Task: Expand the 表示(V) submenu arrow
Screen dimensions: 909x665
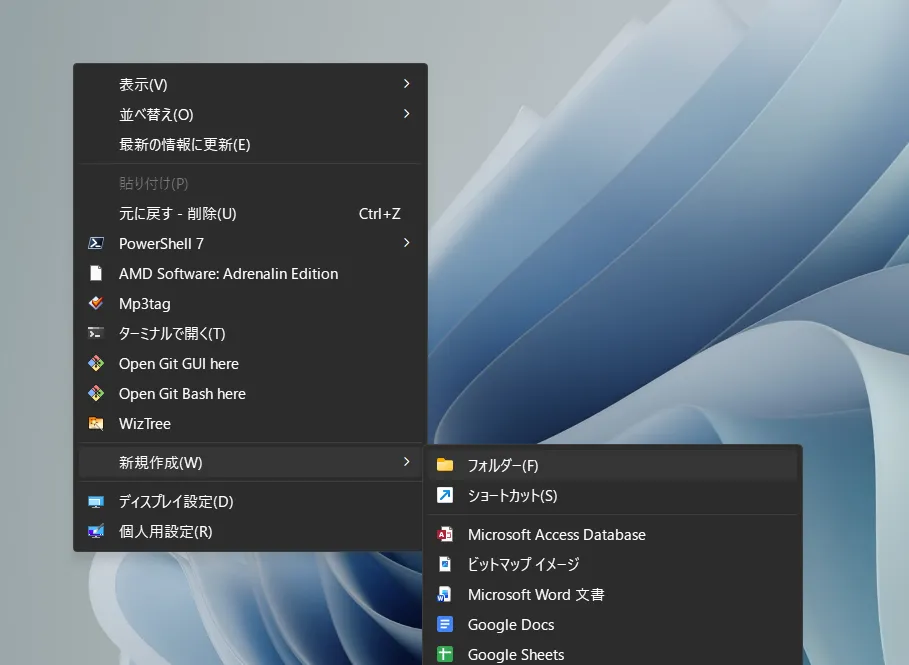Action: (406, 84)
